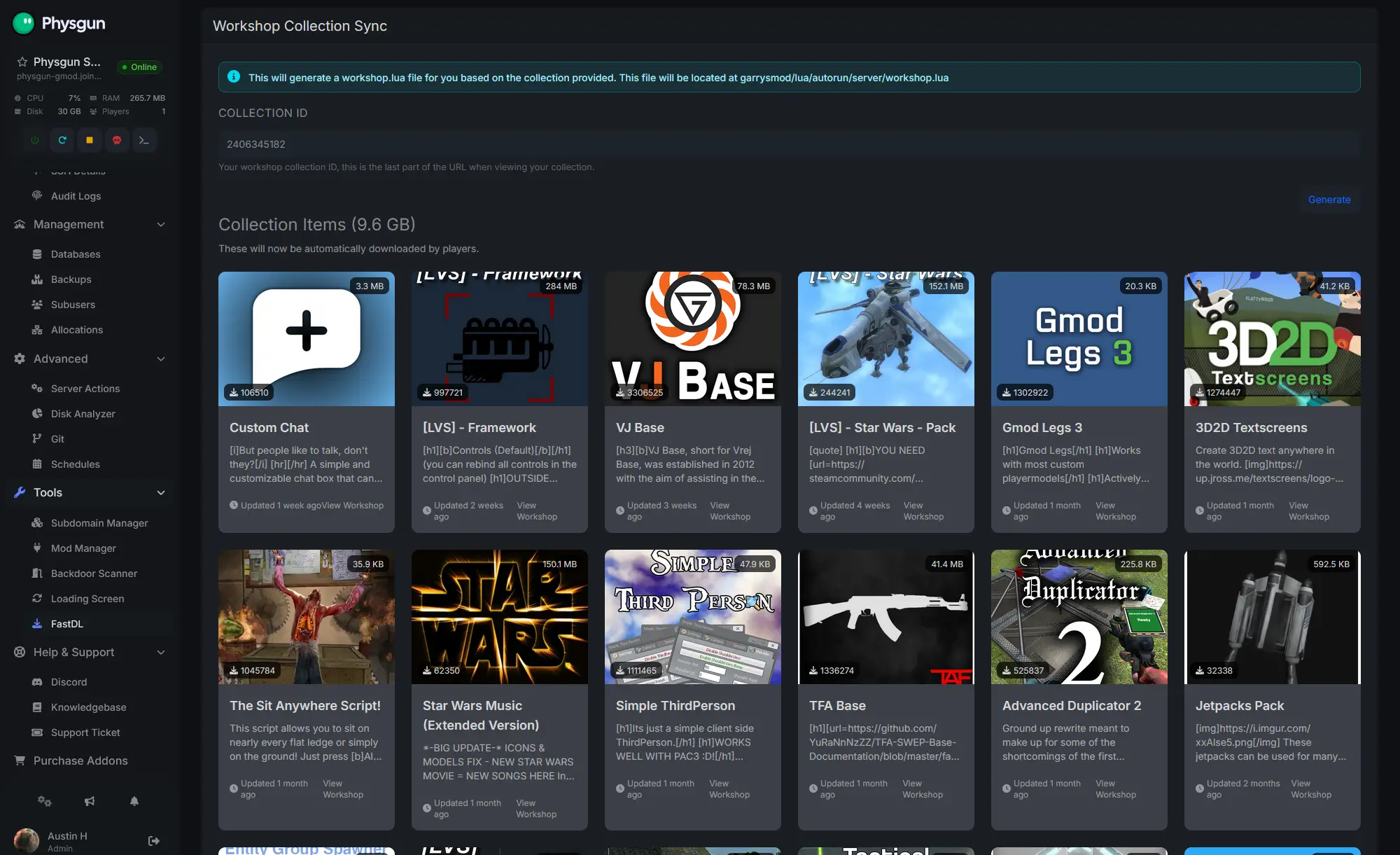
Task: Click the Simple ThirdPerson thumbnail image
Action: 693,617
